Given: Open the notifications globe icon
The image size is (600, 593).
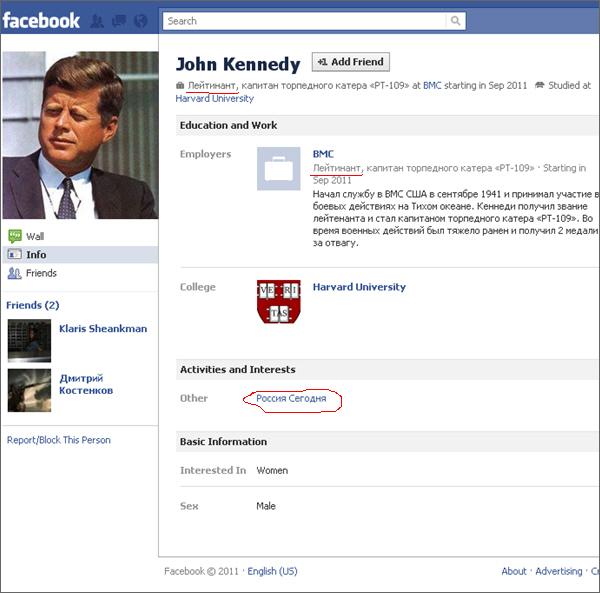Looking at the screenshot, I should (x=141, y=21).
